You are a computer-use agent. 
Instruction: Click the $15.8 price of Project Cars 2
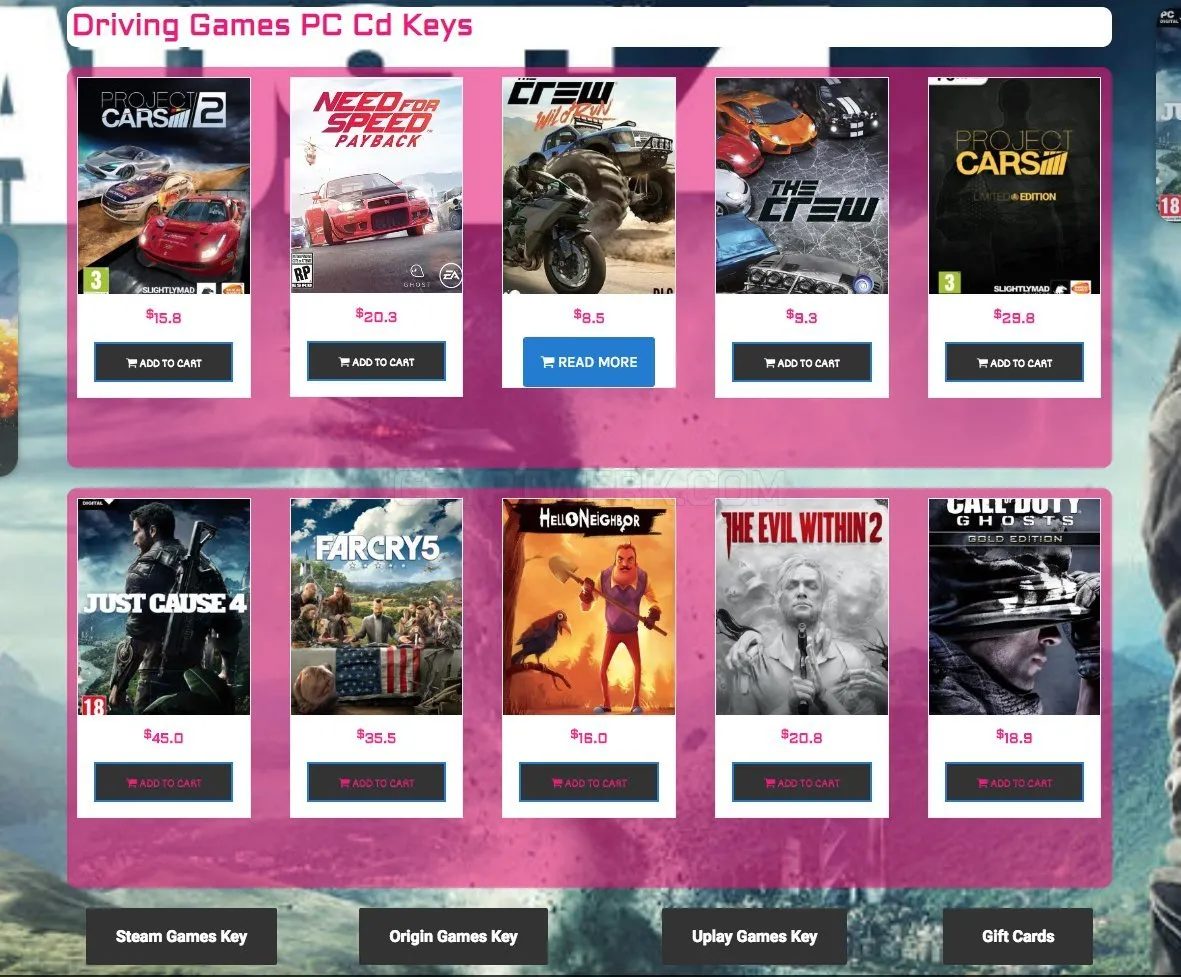pos(163,317)
